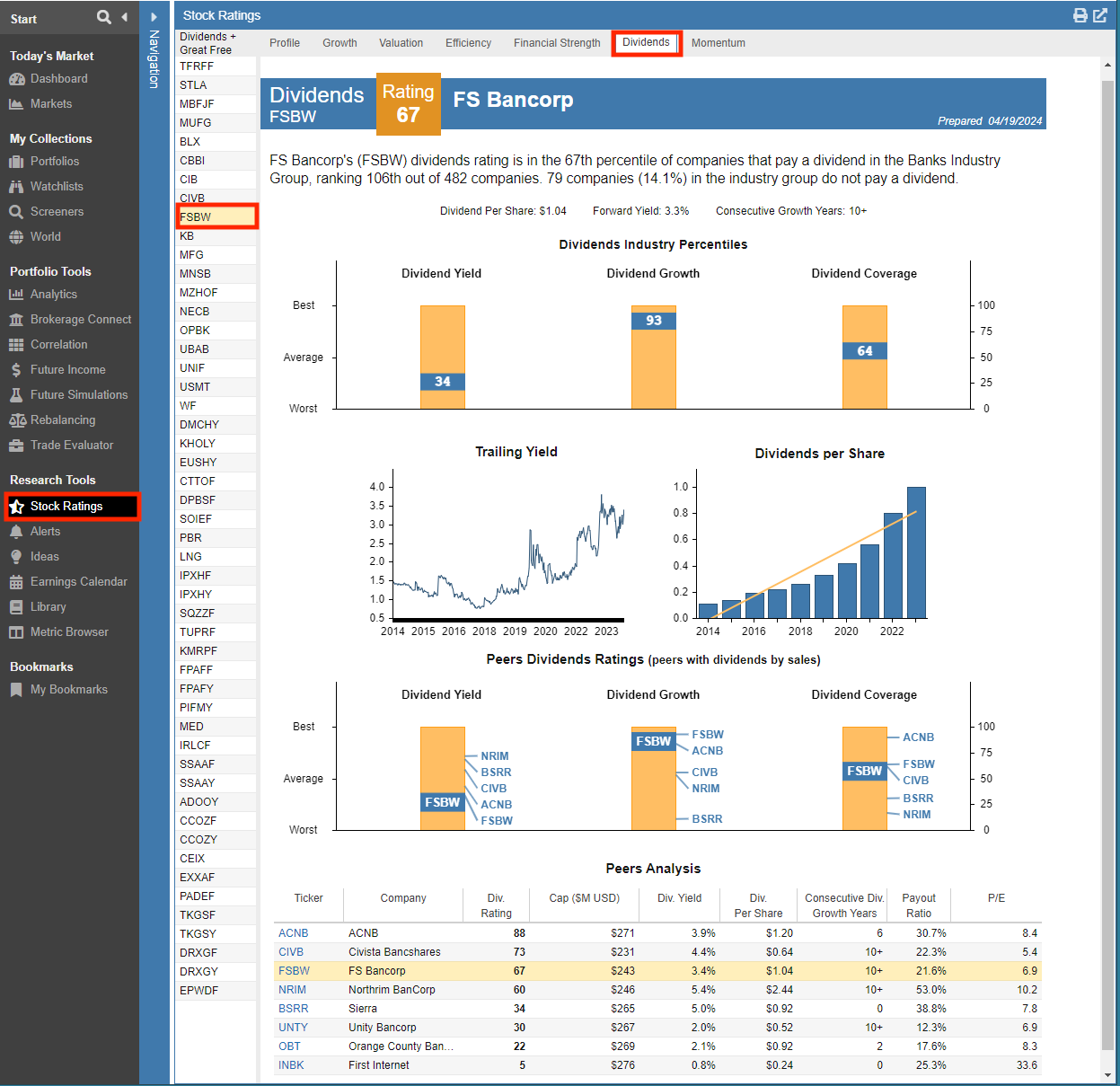Select ADOOY in the ticker list

(216, 802)
